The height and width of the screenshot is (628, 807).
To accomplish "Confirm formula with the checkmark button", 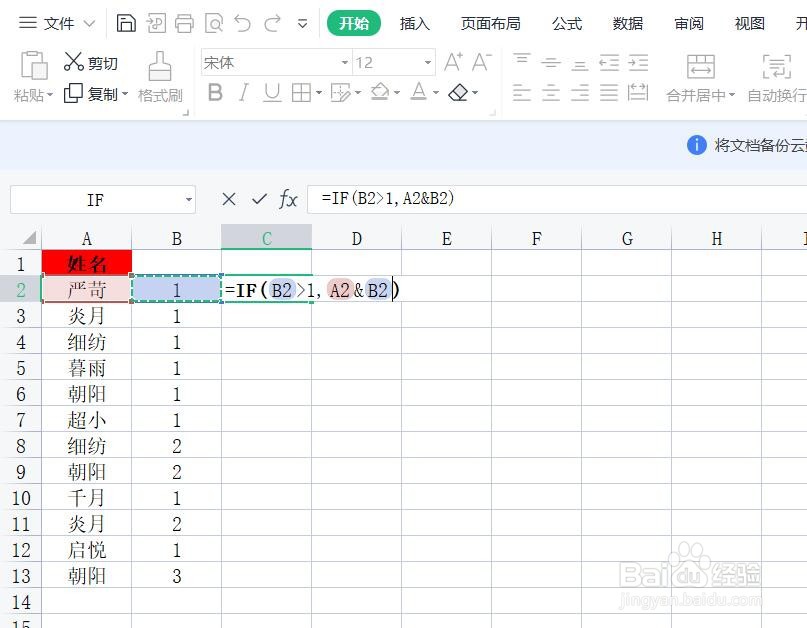I will [259, 199].
